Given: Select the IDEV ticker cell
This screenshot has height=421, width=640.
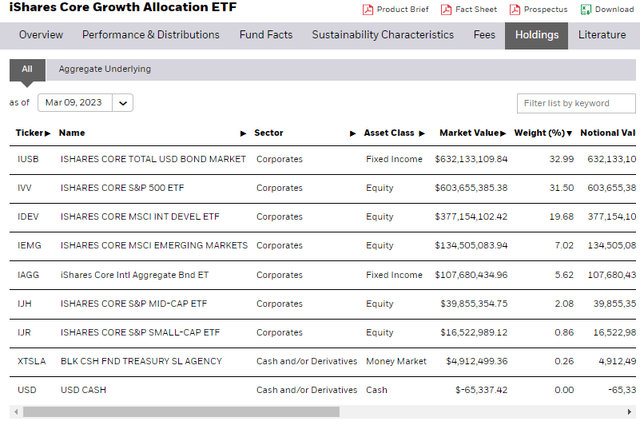Looking at the screenshot, I should point(28,217).
